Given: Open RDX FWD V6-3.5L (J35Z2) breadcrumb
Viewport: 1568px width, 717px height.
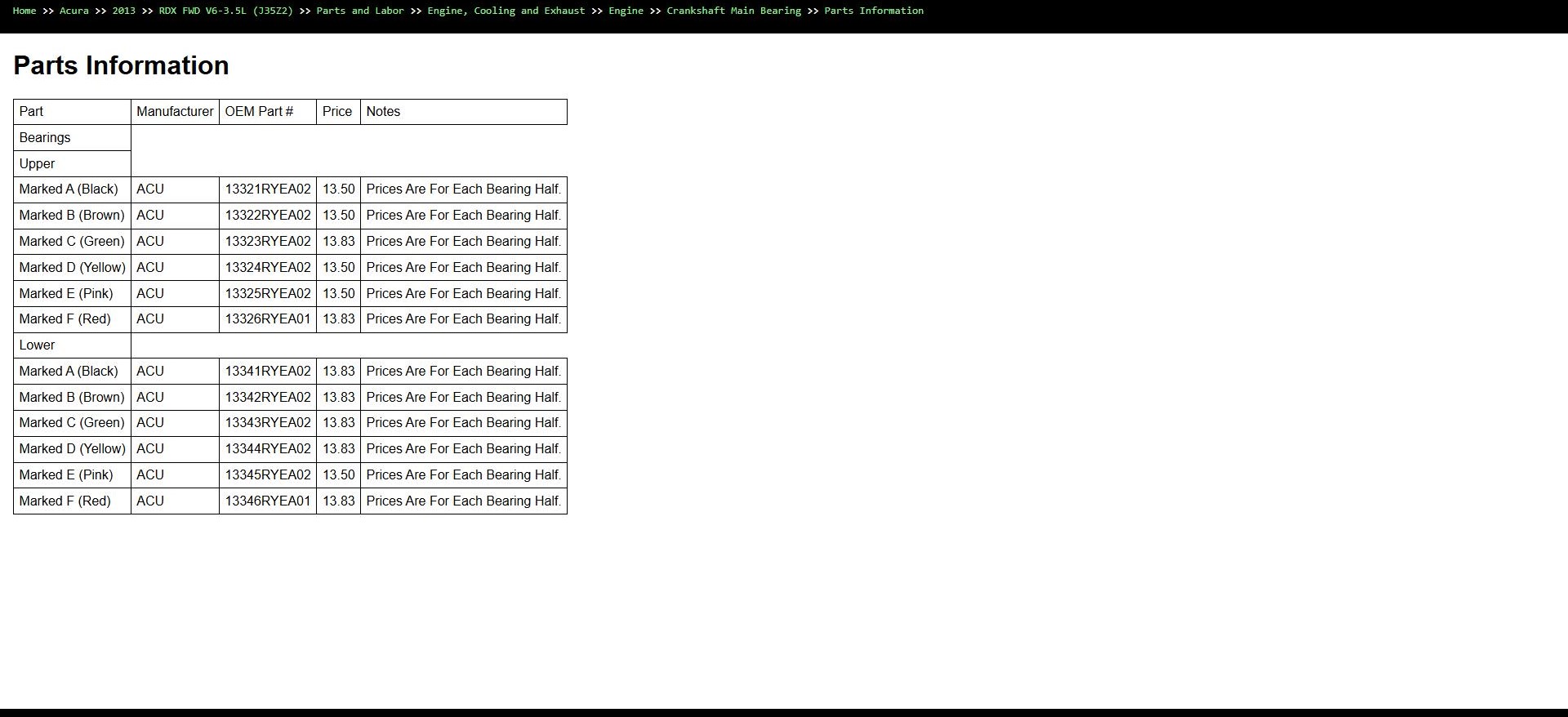Looking at the screenshot, I should (226, 11).
